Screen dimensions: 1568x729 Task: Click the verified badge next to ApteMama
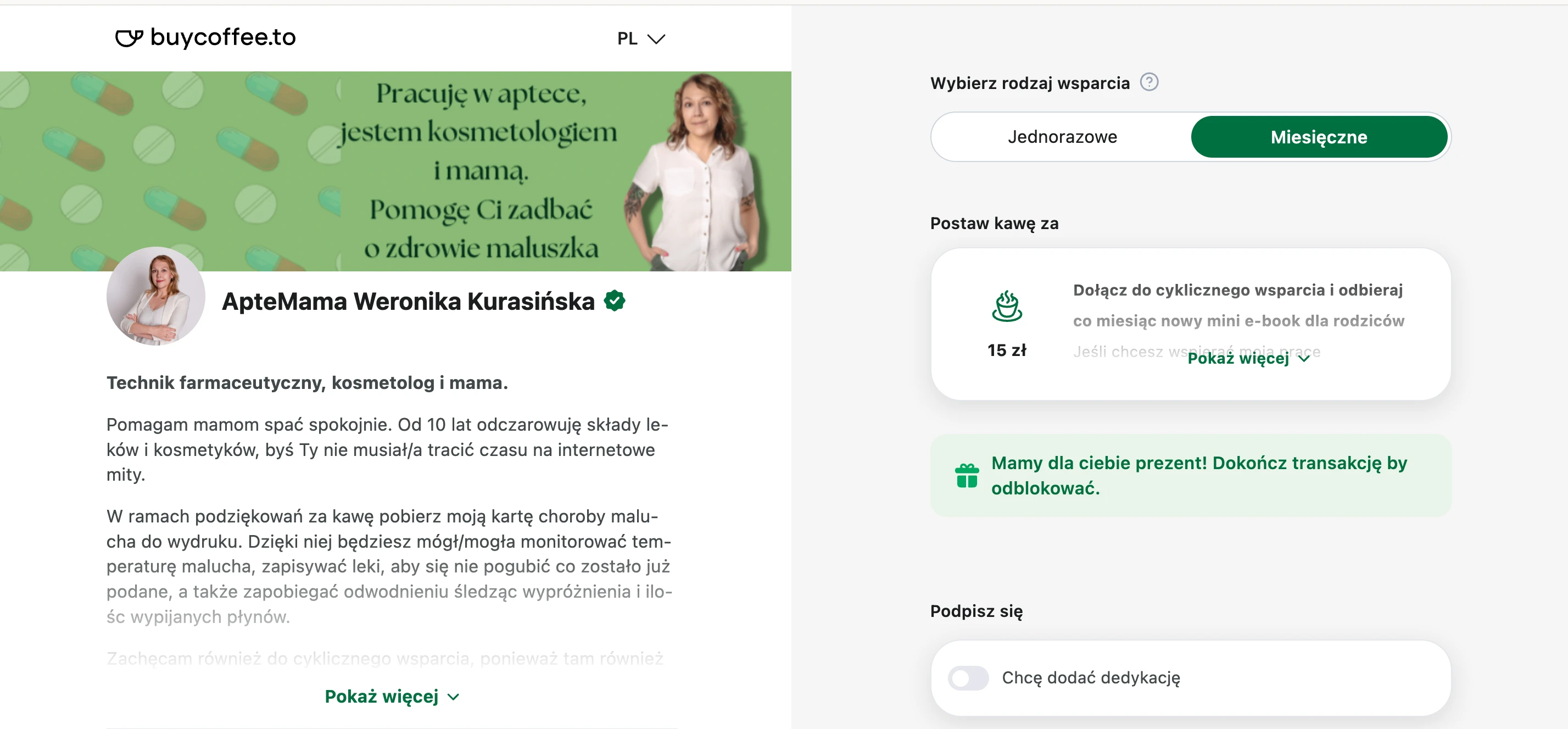tap(615, 300)
